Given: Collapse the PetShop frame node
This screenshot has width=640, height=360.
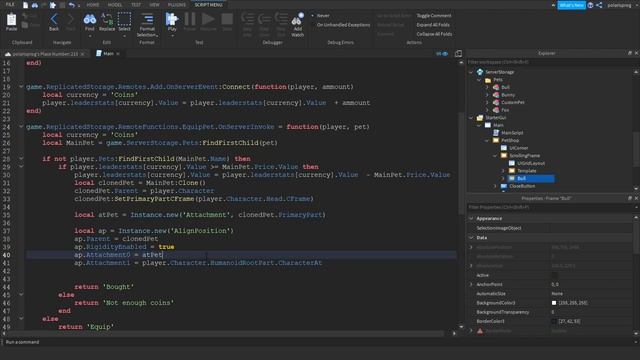Looking at the screenshot, I should [x=487, y=140].
